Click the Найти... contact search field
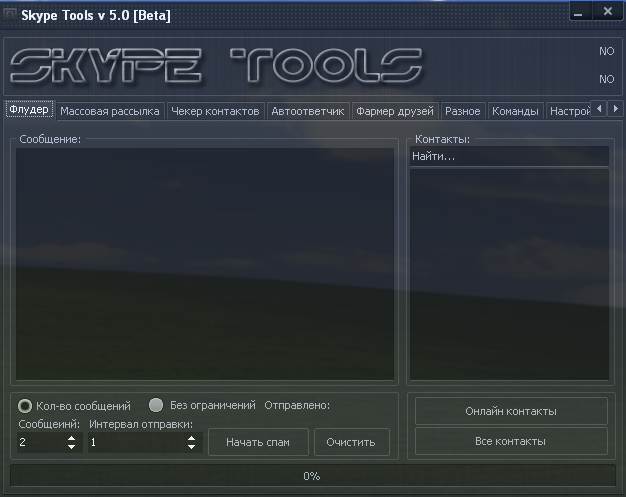 pyautogui.click(x=509, y=157)
